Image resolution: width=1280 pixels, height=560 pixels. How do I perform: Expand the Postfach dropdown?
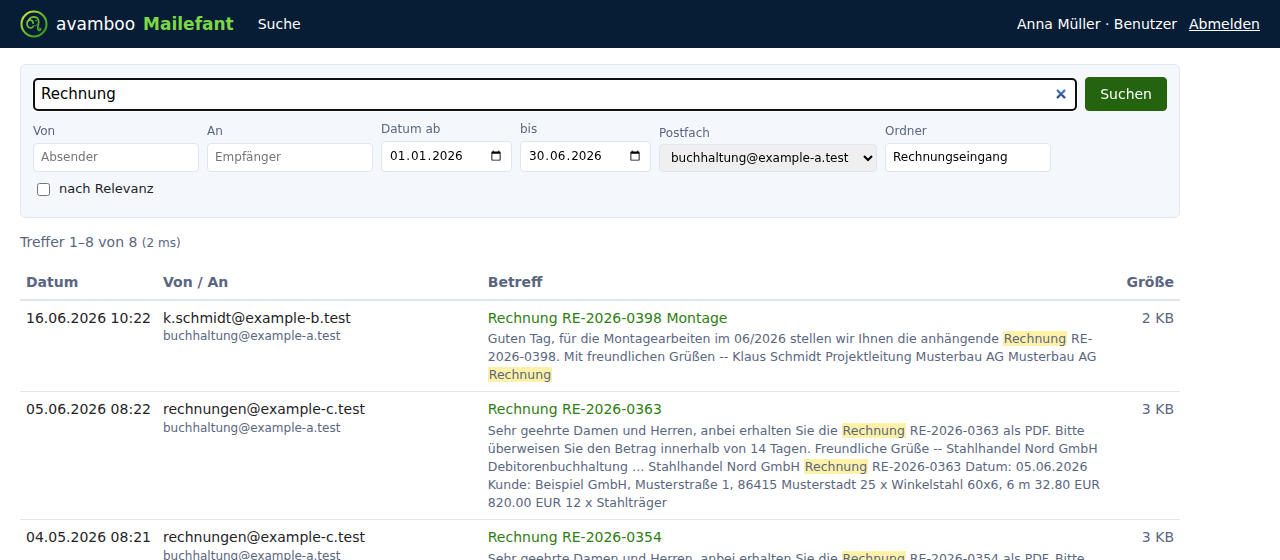pos(768,158)
